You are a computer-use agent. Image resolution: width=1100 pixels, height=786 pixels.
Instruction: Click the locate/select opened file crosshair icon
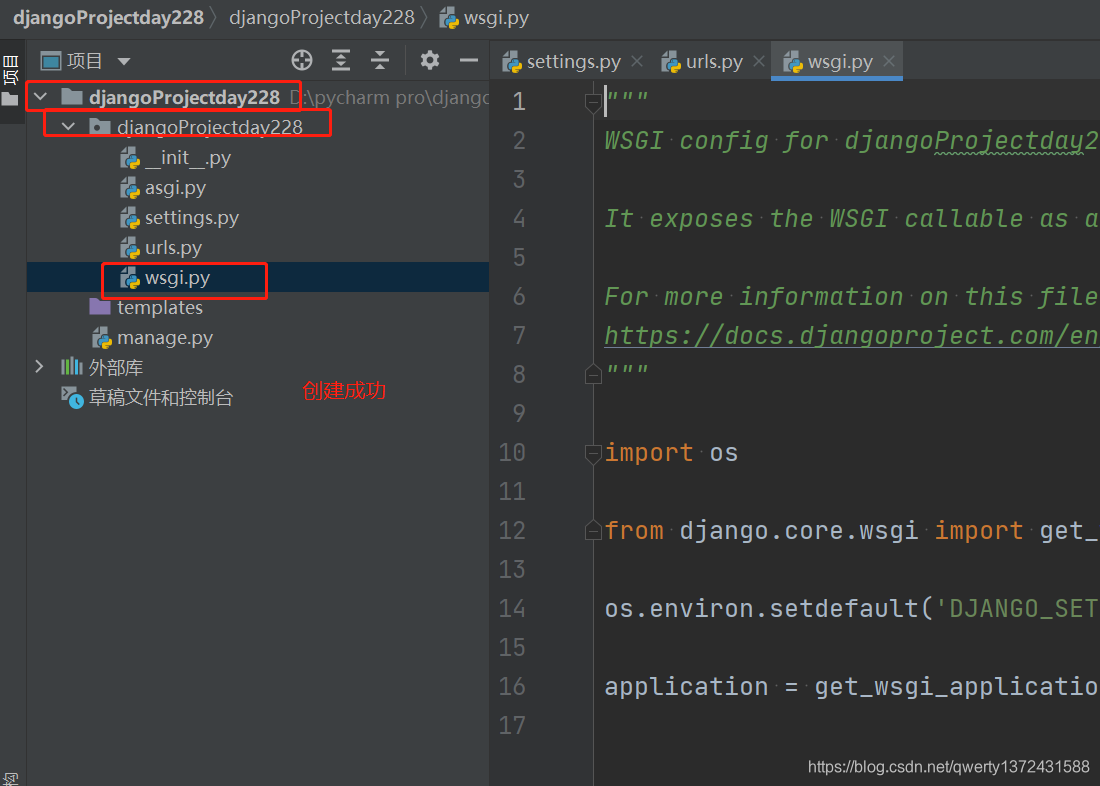click(302, 61)
